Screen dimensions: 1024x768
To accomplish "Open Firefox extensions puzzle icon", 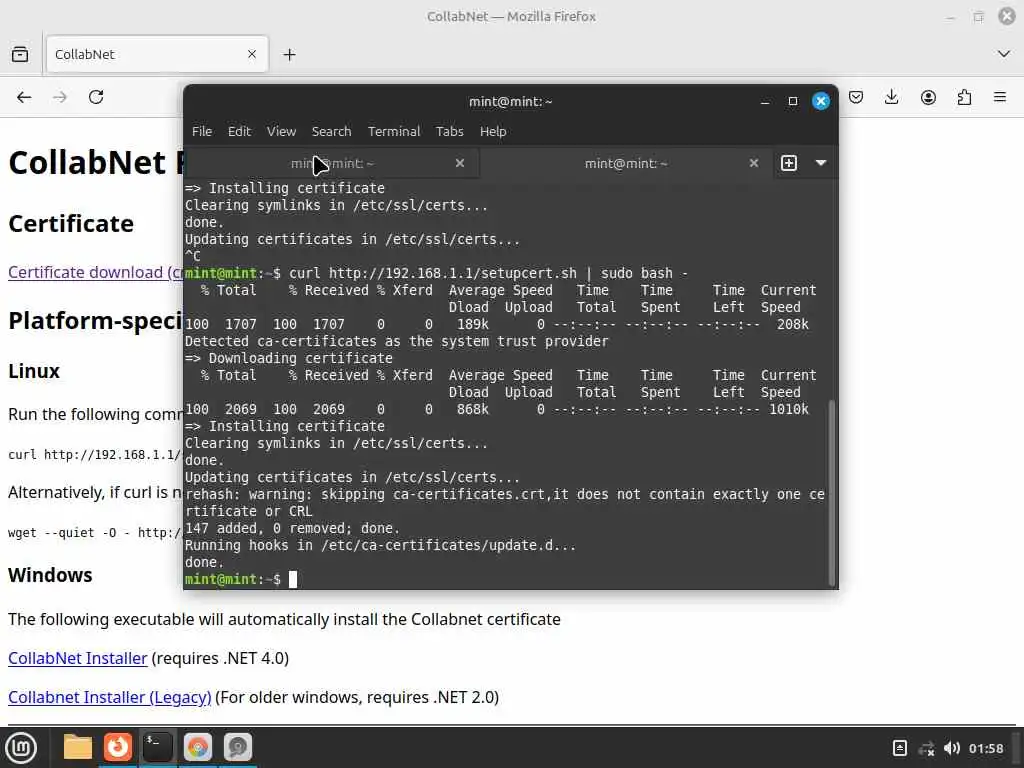I will (964, 97).
